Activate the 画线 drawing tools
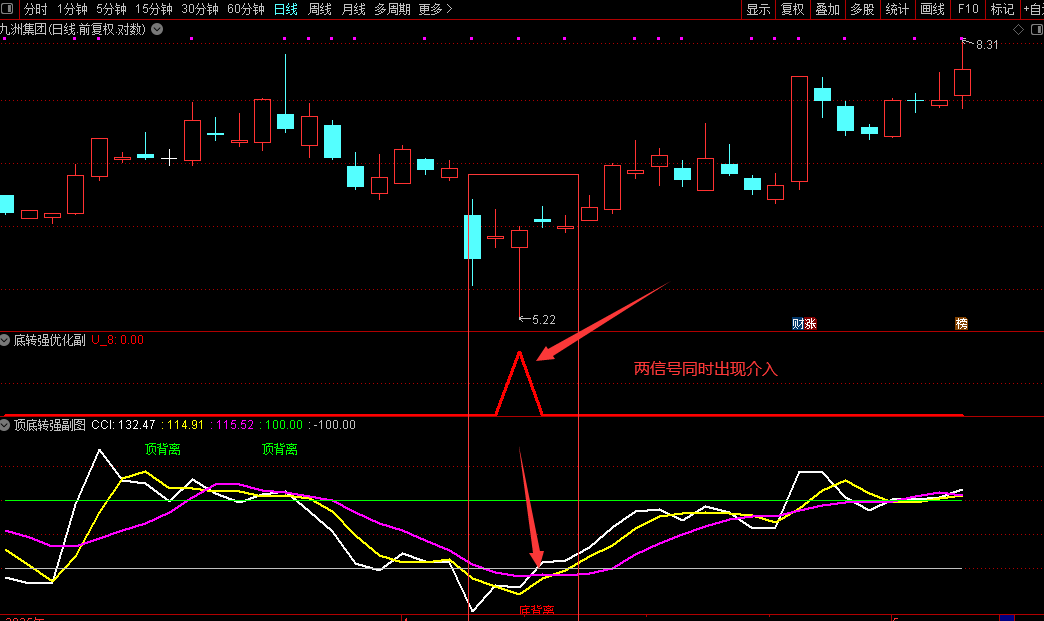 (932, 9)
